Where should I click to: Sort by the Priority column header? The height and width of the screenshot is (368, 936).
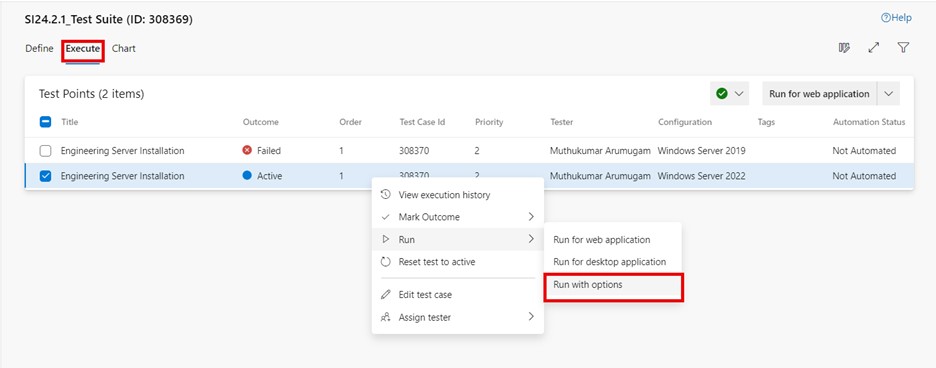[489, 122]
